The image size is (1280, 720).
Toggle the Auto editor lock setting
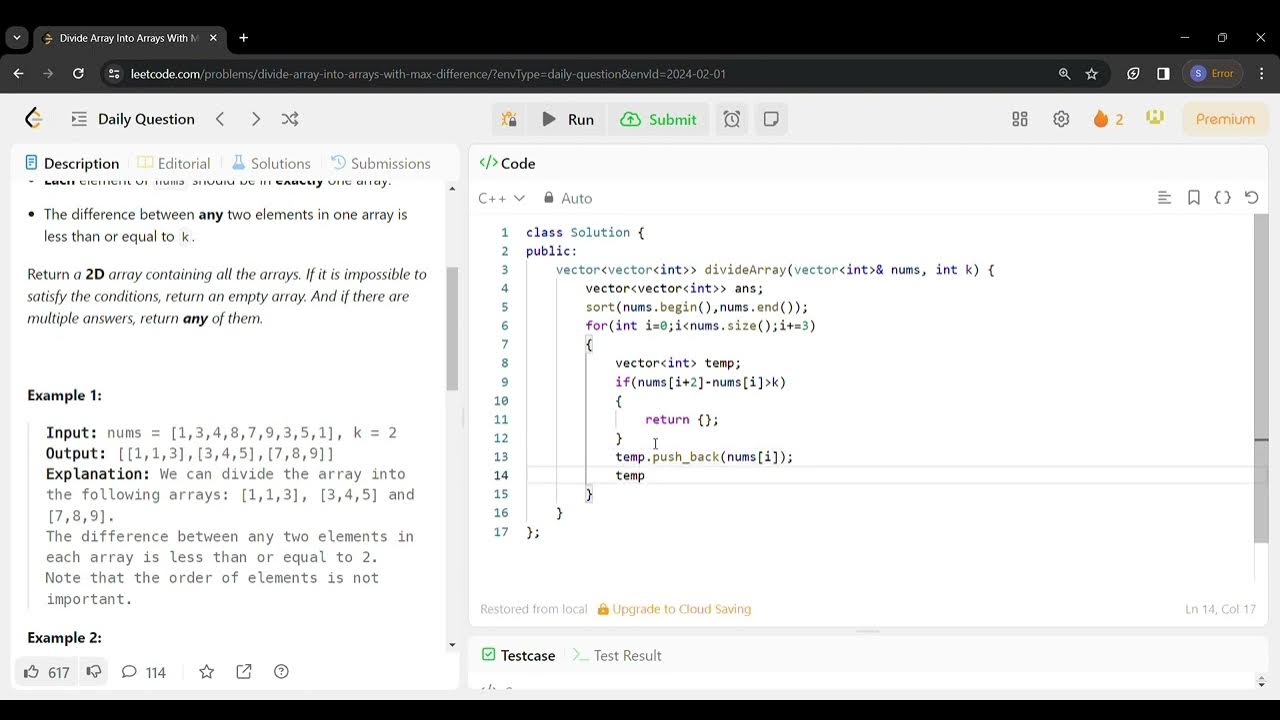coord(568,198)
